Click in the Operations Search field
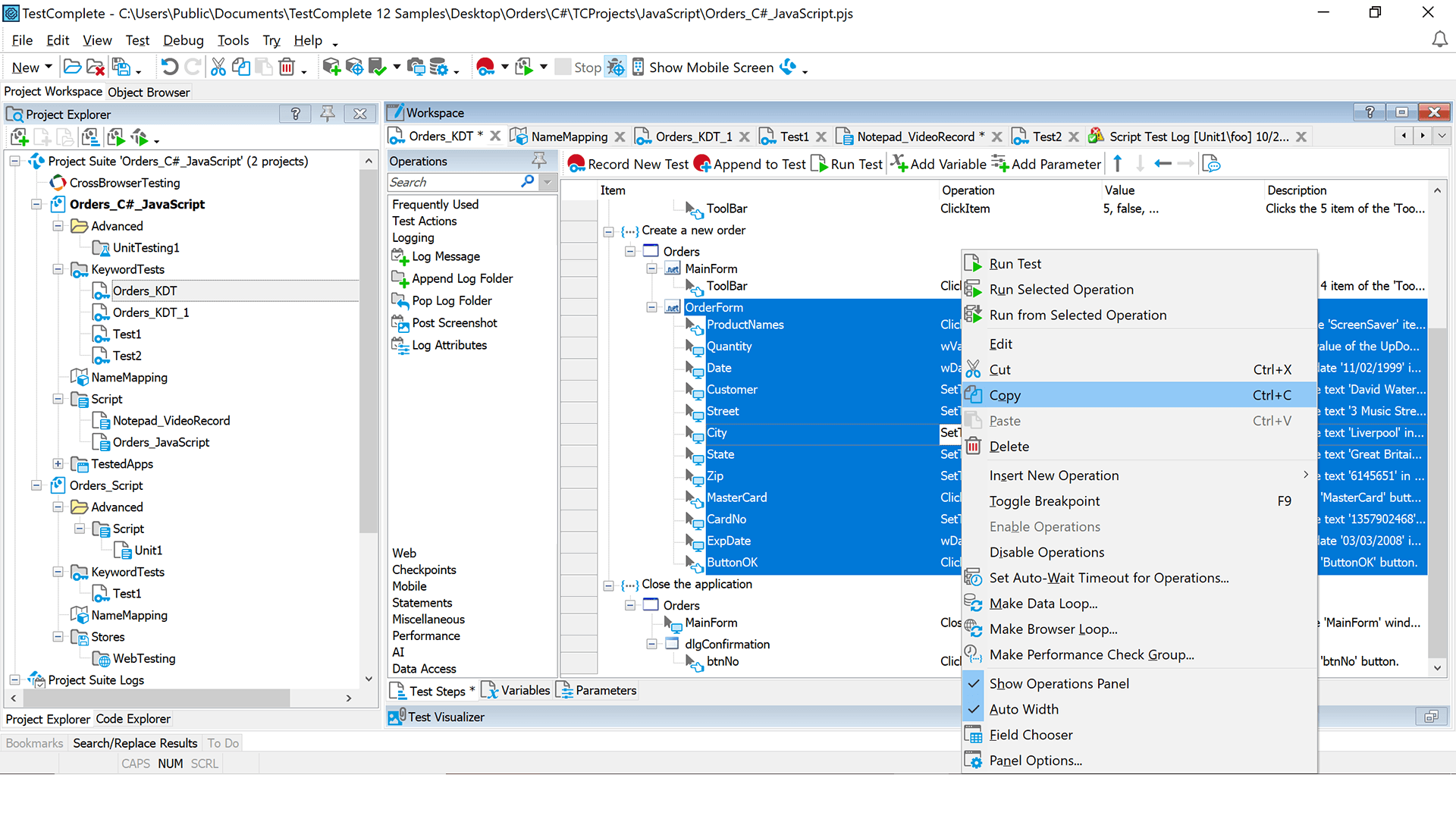This screenshot has height=819, width=1456. [x=455, y=182]
